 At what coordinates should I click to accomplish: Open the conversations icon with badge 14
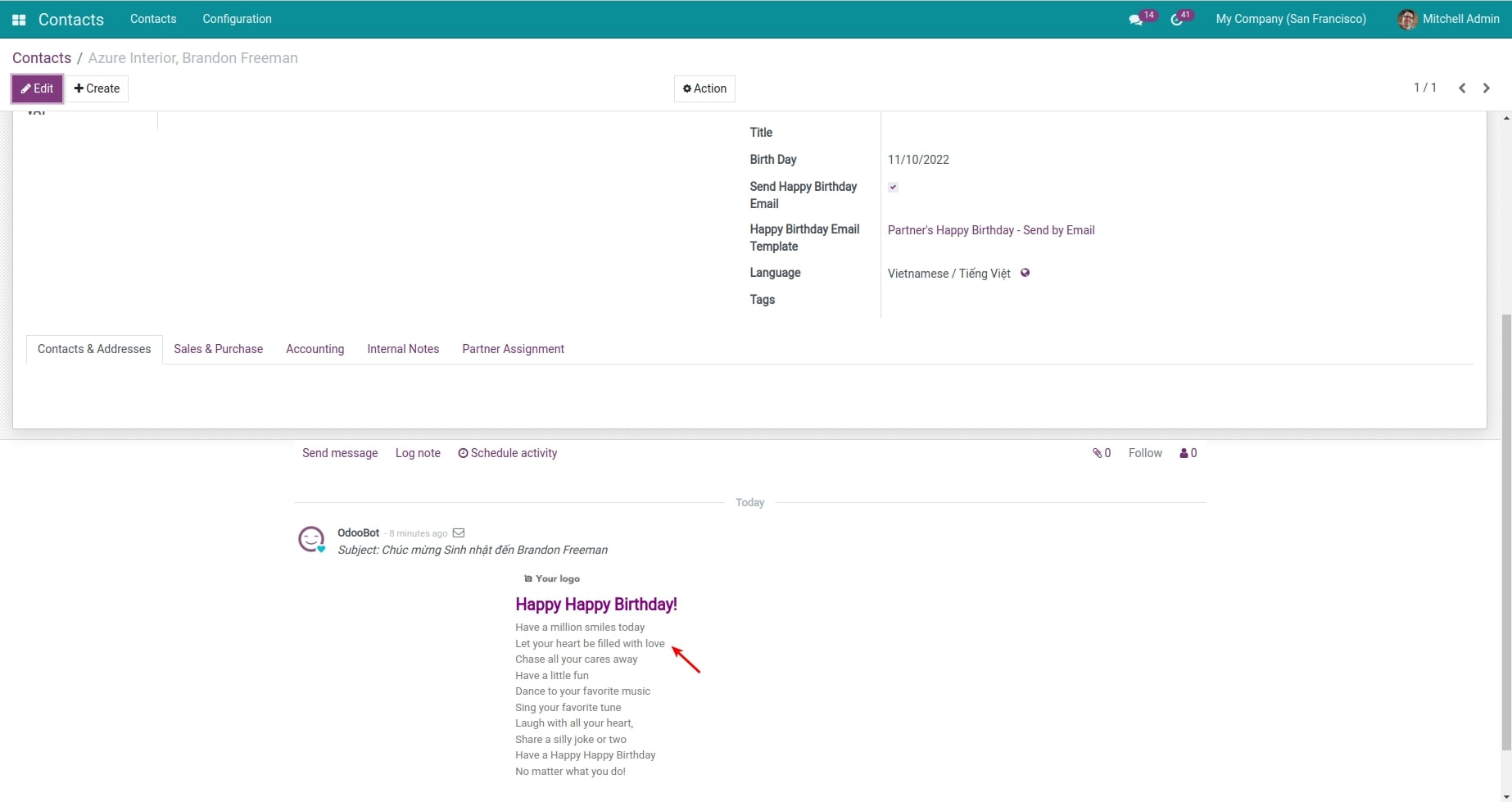[x=1136, y=20]
